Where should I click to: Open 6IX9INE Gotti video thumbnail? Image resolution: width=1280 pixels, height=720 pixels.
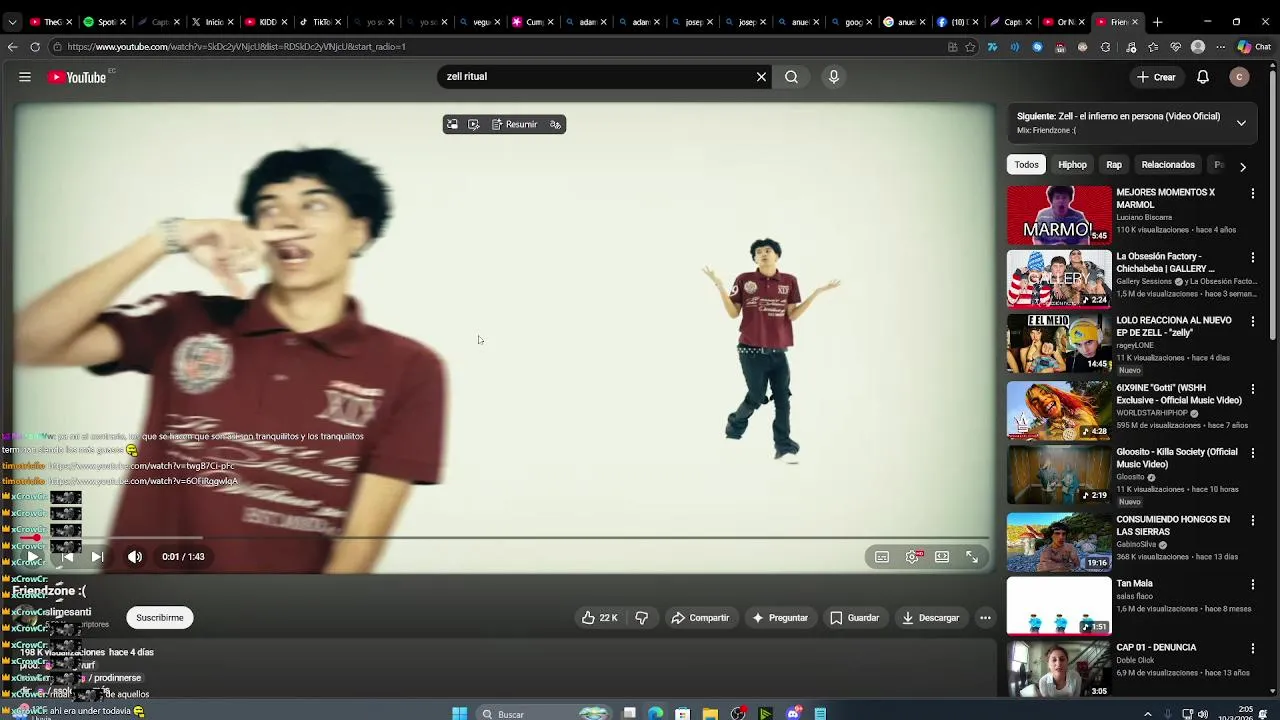pos(1059,410)
